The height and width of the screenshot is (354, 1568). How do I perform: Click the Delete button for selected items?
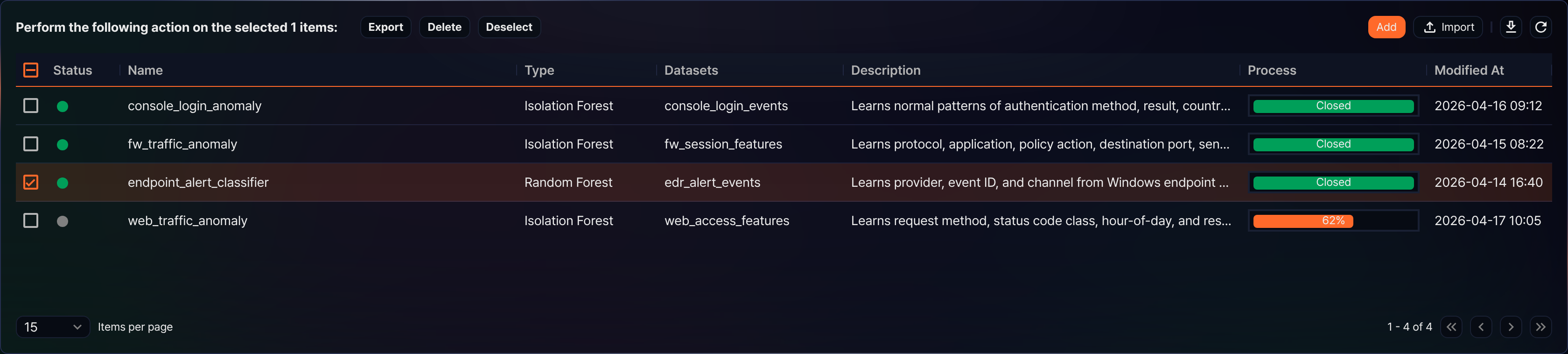tap(444, 27)
